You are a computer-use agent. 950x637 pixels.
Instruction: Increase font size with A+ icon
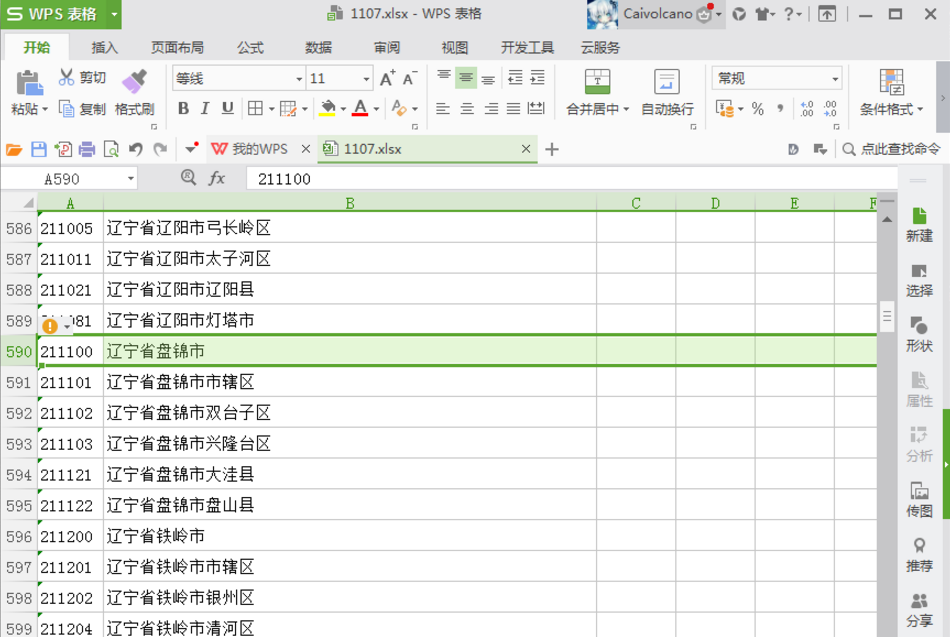tap(388, 78)
